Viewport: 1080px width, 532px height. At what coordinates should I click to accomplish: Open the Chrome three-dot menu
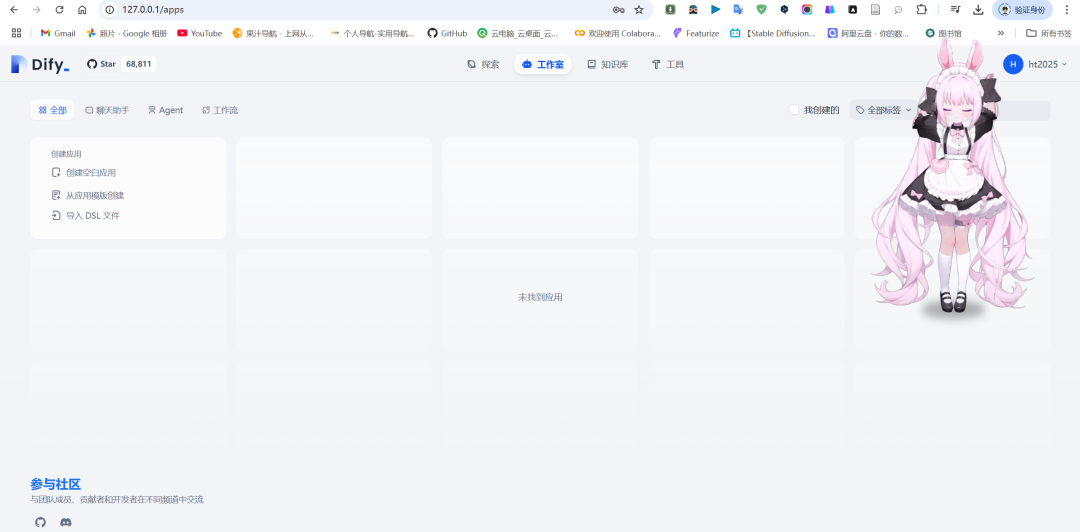(x=1066, y=10)
